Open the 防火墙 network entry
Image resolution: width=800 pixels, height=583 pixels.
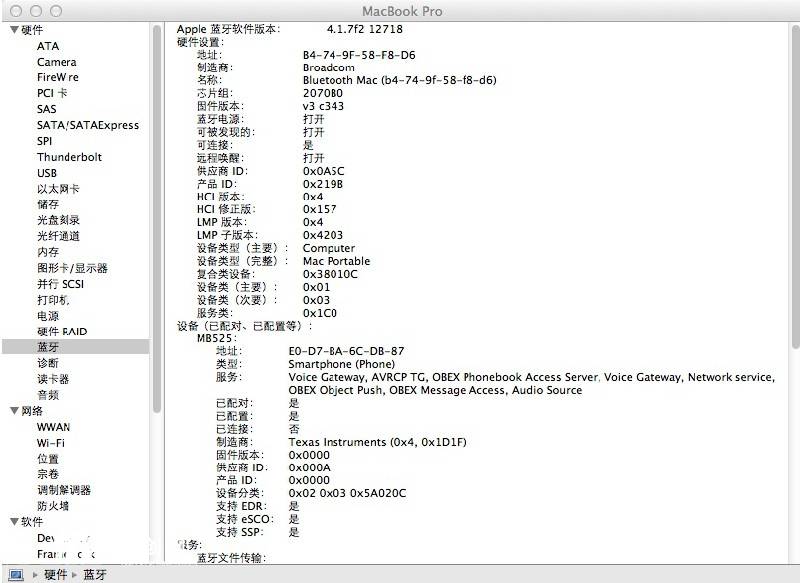53,506
